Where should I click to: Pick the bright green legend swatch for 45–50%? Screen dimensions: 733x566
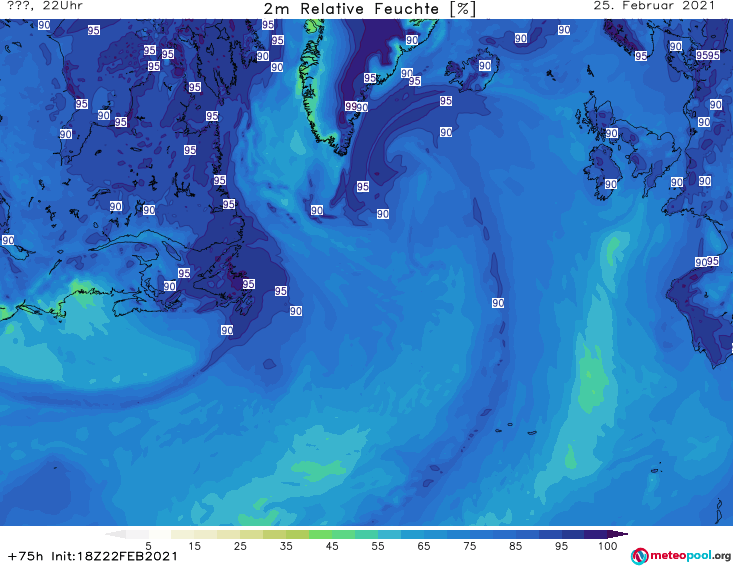tap(343, 534)
